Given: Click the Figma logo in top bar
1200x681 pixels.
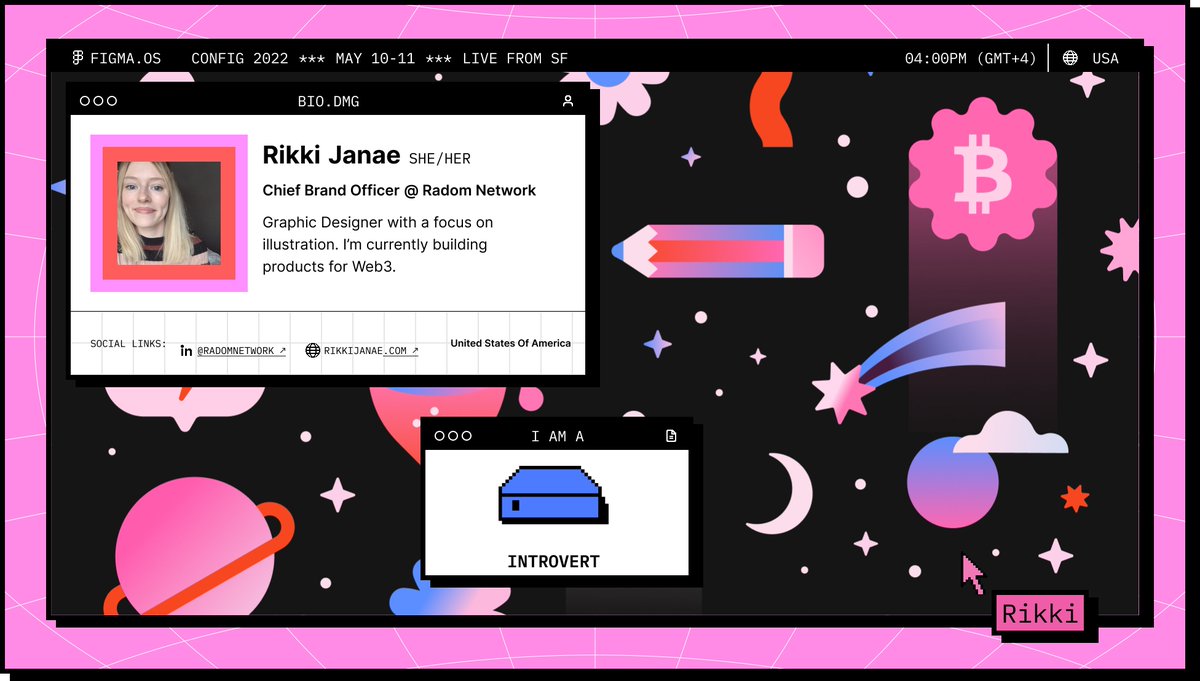Looking at the screenshot, I should click(x=77, y=58).
